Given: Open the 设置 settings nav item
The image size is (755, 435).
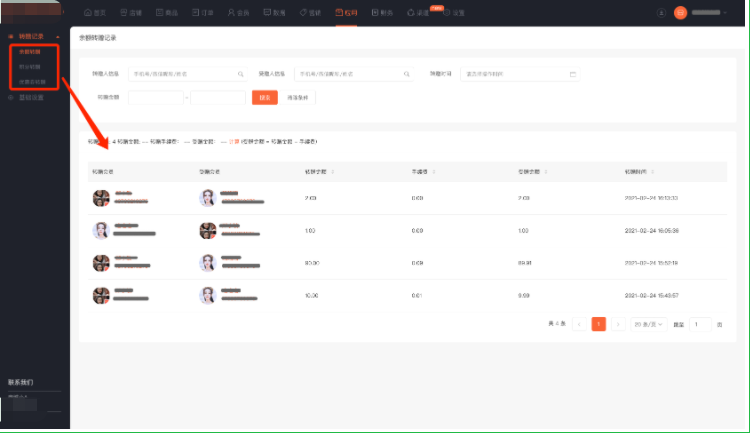Looking at the screenshot, I should tap(454, 13).
